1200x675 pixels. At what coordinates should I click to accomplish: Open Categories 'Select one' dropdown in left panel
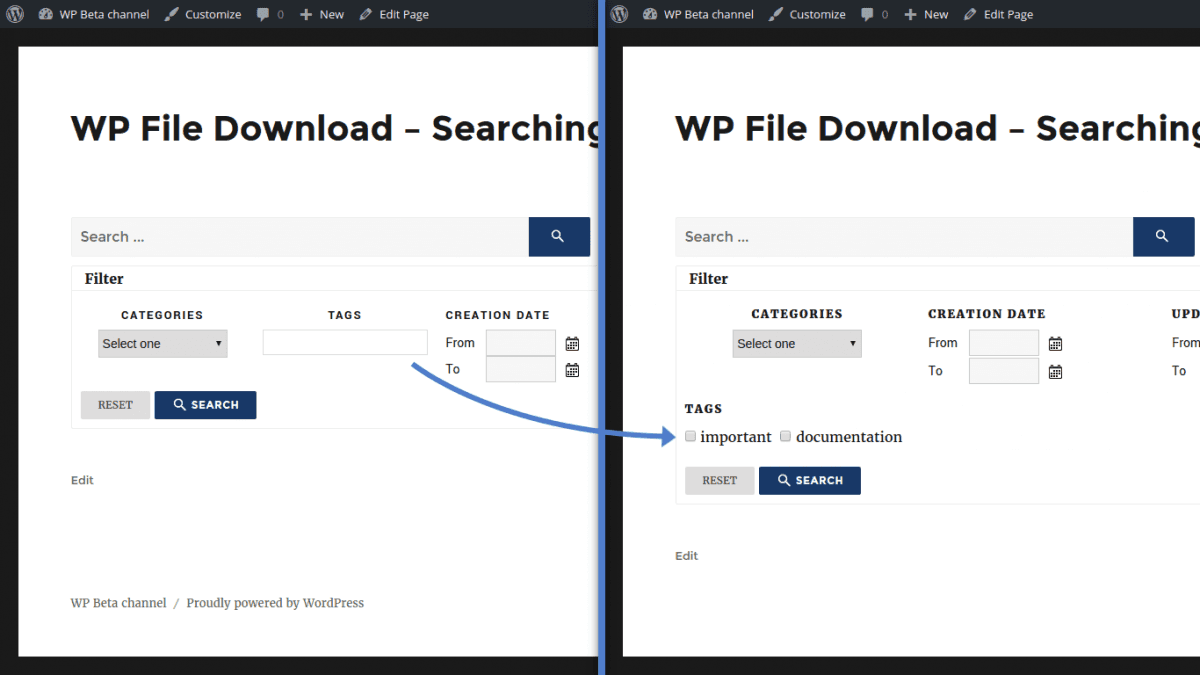click(162, 344)
